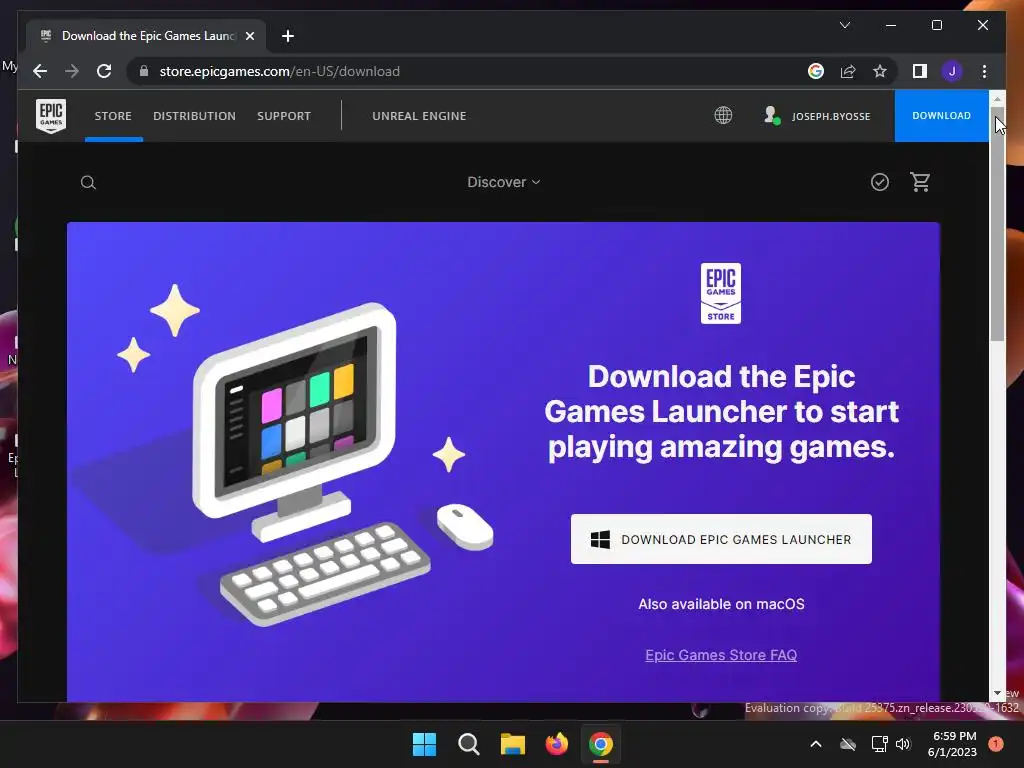Screen dimensions: 1024x768
Task: Open the tab search chevron
Action: click(x=844, y=25)
